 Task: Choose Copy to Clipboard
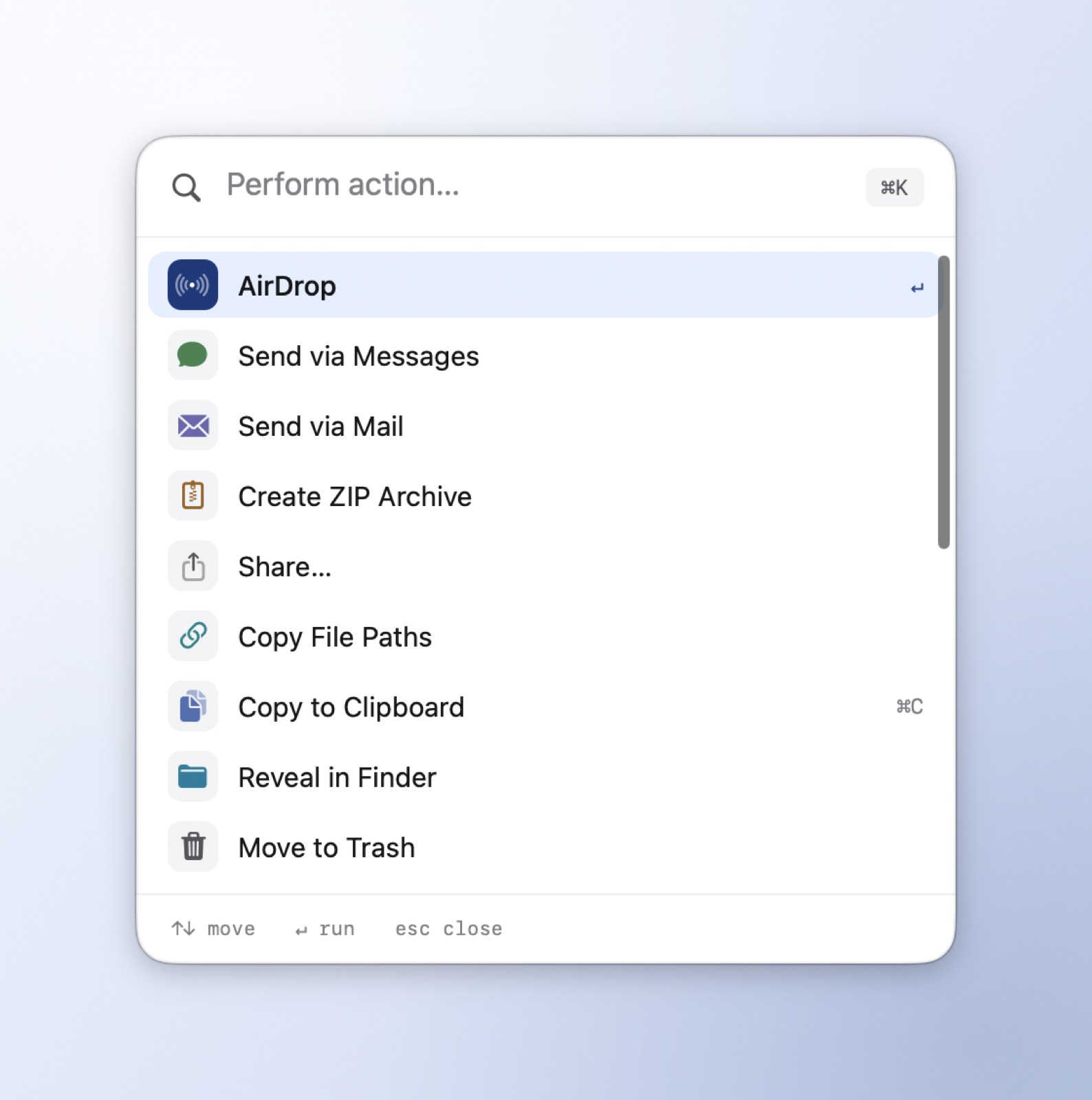[544, 706]
